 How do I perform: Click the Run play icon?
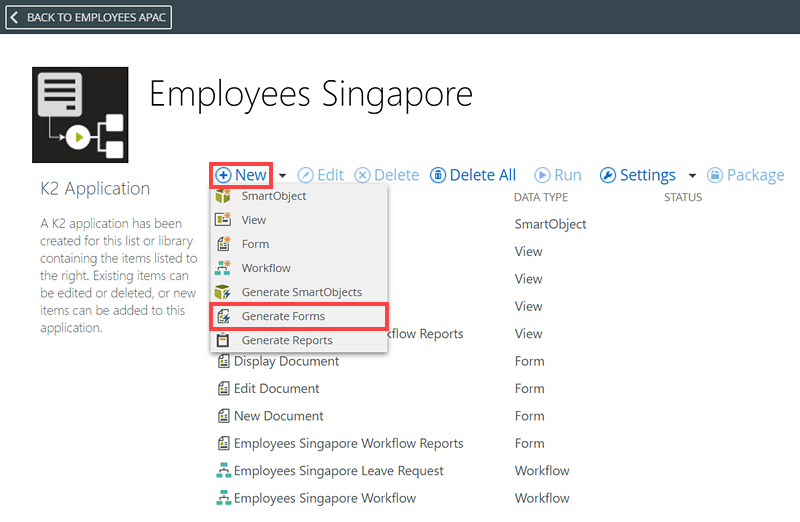[542, 175]
